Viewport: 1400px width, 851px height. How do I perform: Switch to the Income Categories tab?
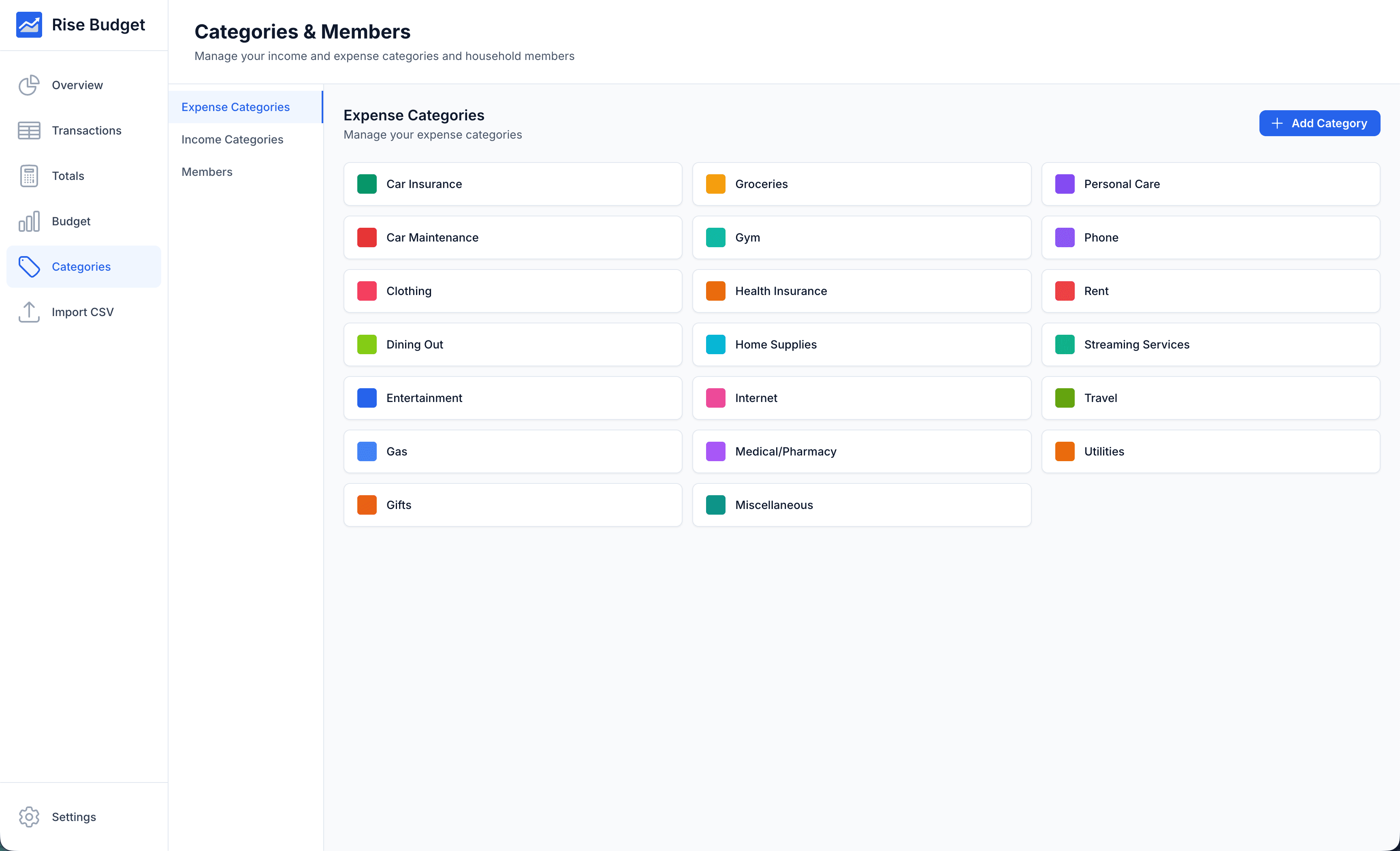pos(232,139)
